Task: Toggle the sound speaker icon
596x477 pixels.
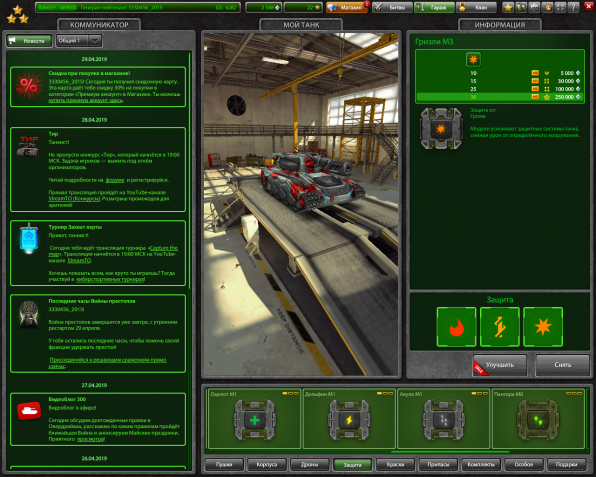Action: click(547, 7)
